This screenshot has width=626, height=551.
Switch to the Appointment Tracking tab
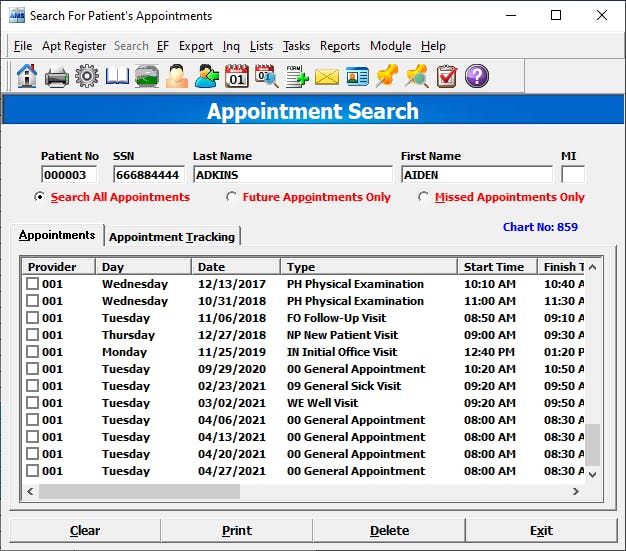pyautogui.click(x=172, y=237)
